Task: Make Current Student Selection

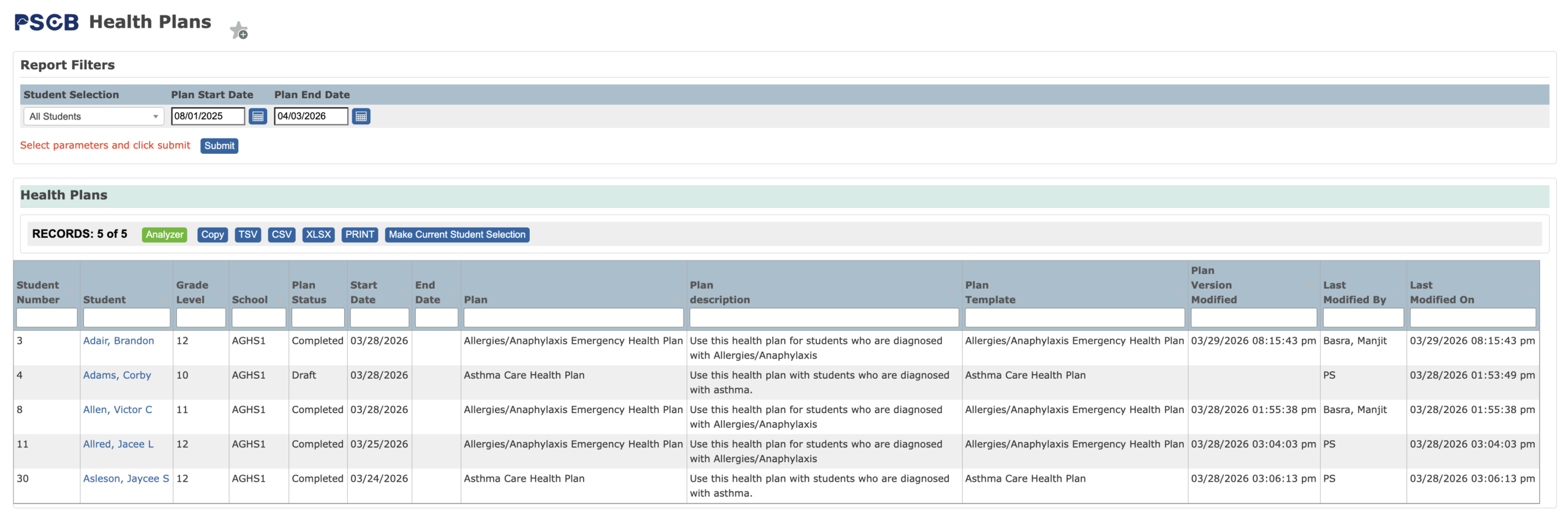Action: [457, 235]
